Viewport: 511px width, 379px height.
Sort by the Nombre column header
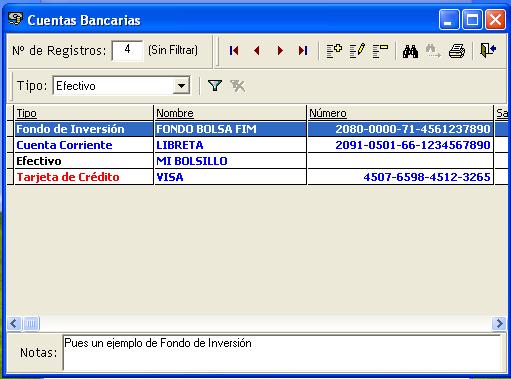coord(230,113)
